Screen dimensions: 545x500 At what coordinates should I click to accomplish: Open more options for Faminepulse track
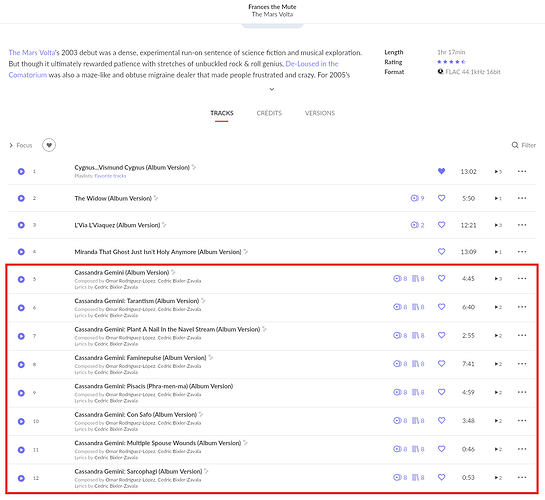(x=522, y=364)
